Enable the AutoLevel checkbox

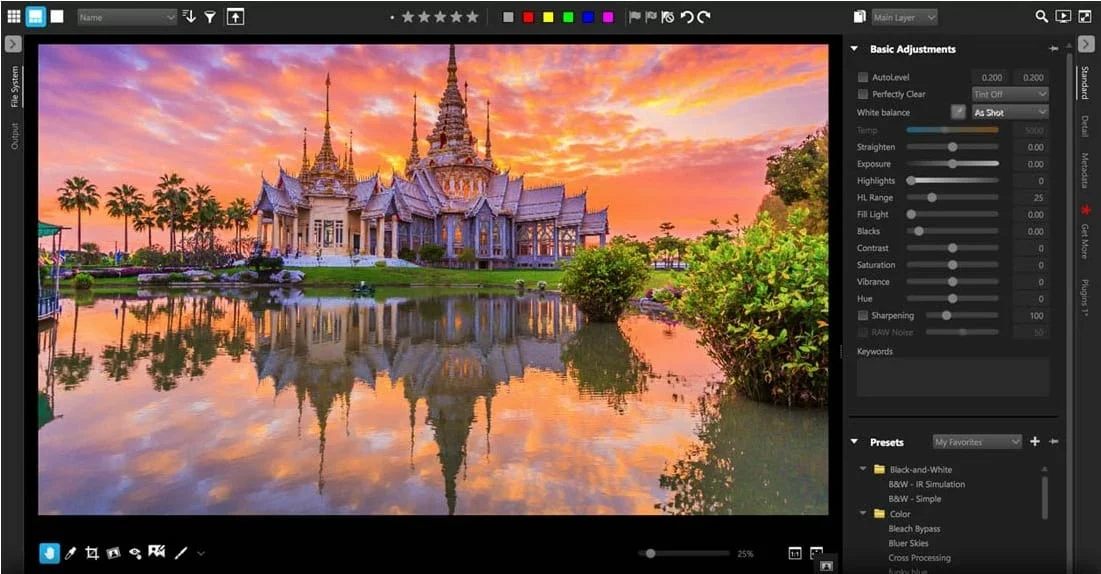click(863, 77)
